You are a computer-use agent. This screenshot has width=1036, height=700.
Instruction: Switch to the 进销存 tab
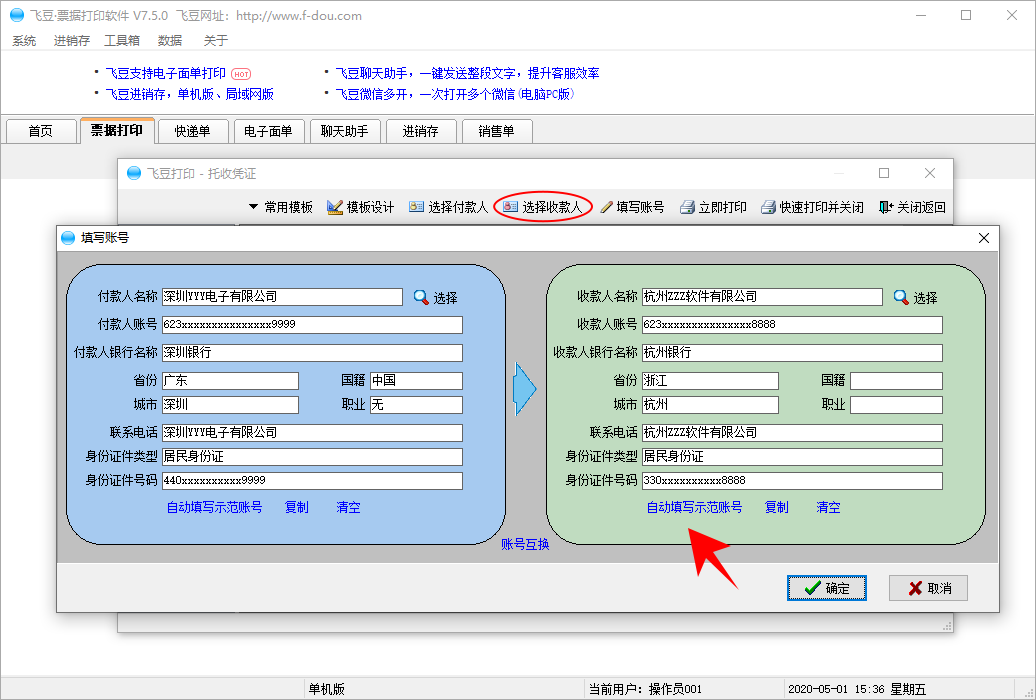click(420, 131)
